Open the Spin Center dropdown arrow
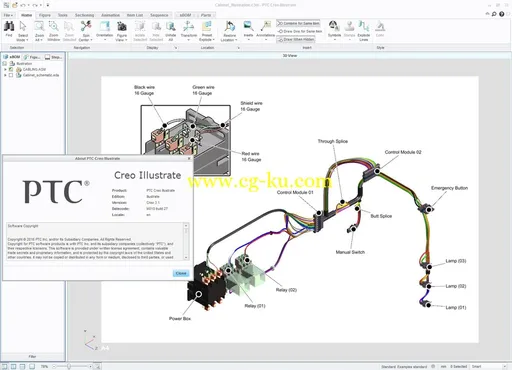Screen dimensions: 512x370 tap(91, 40)
